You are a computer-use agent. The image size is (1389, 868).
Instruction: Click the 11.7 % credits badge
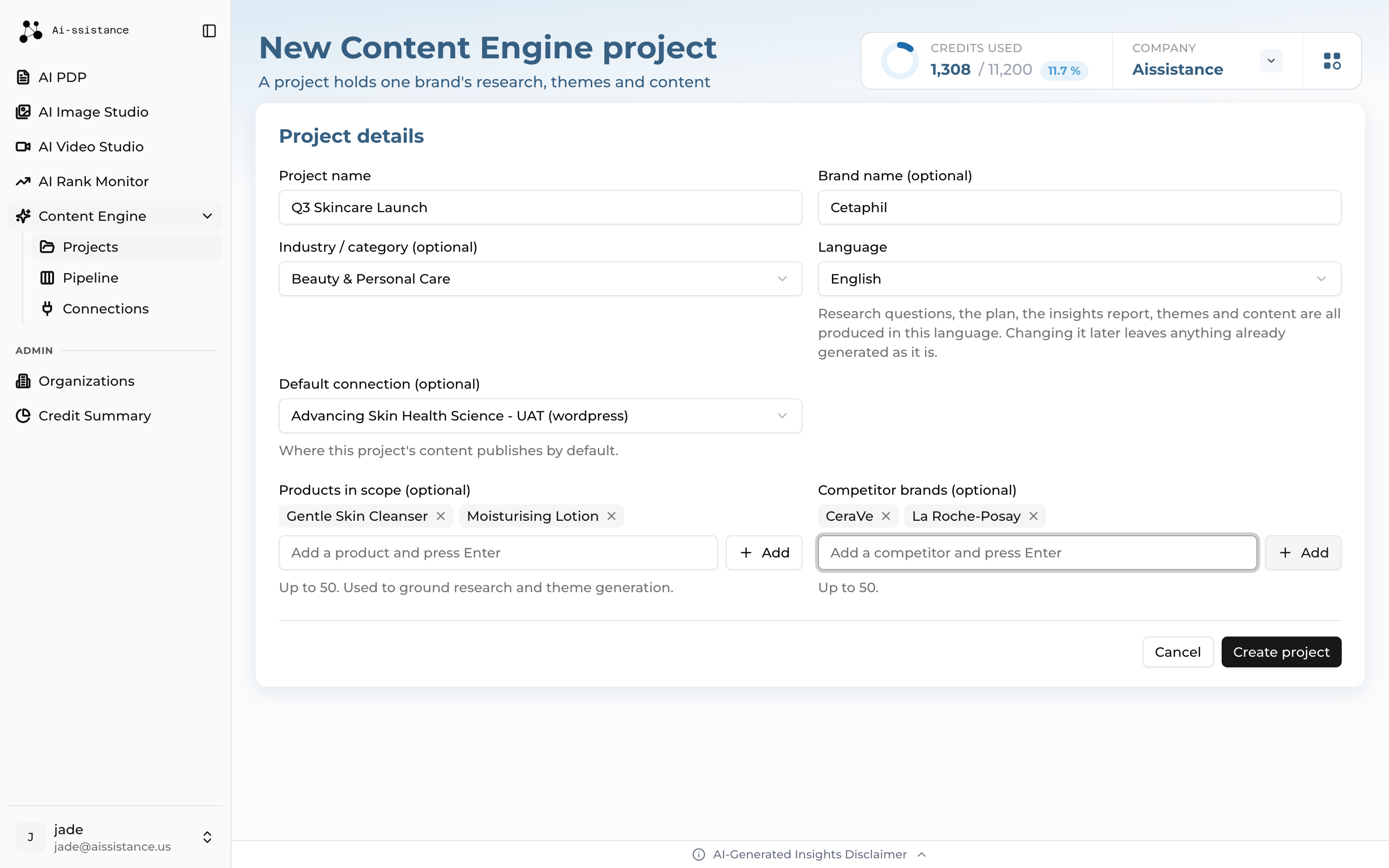pyautogui.click(x=1063, y=70)
